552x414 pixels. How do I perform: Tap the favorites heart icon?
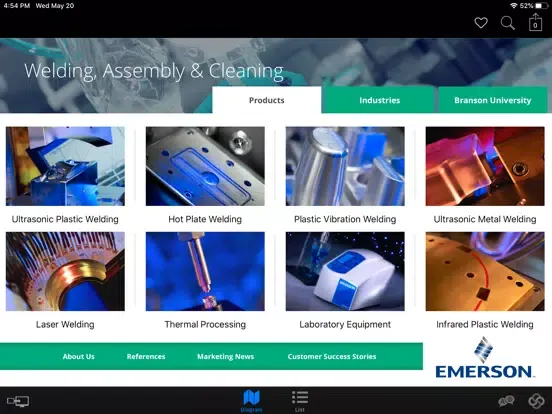(481, 23)
